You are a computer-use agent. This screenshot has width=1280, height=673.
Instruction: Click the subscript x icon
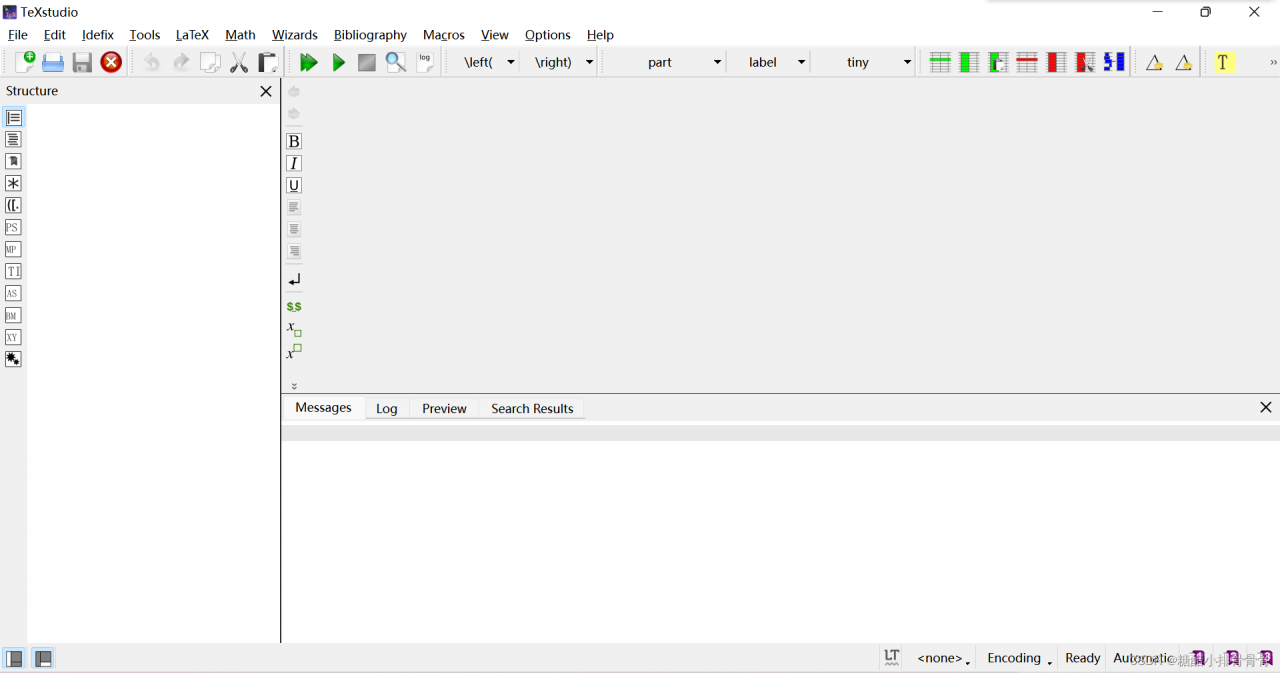[294, 329]
